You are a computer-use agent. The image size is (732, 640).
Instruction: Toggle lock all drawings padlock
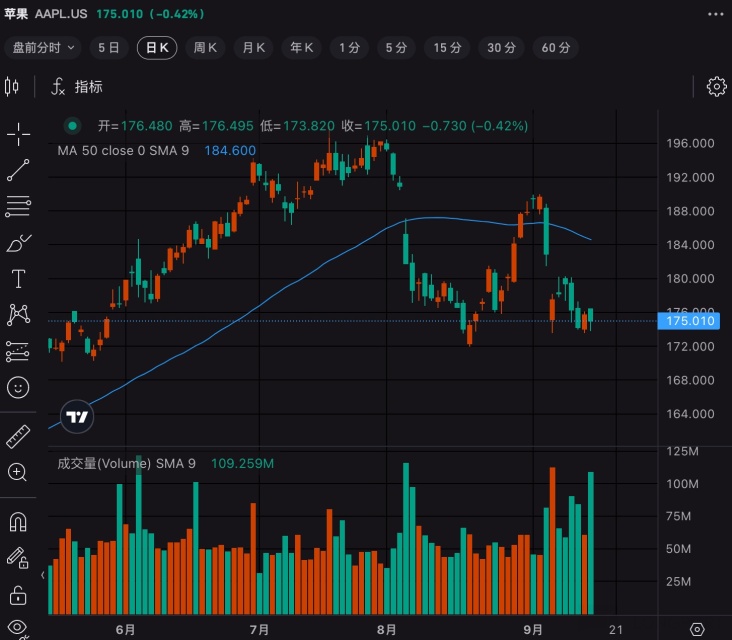click(x=18, y=595)
